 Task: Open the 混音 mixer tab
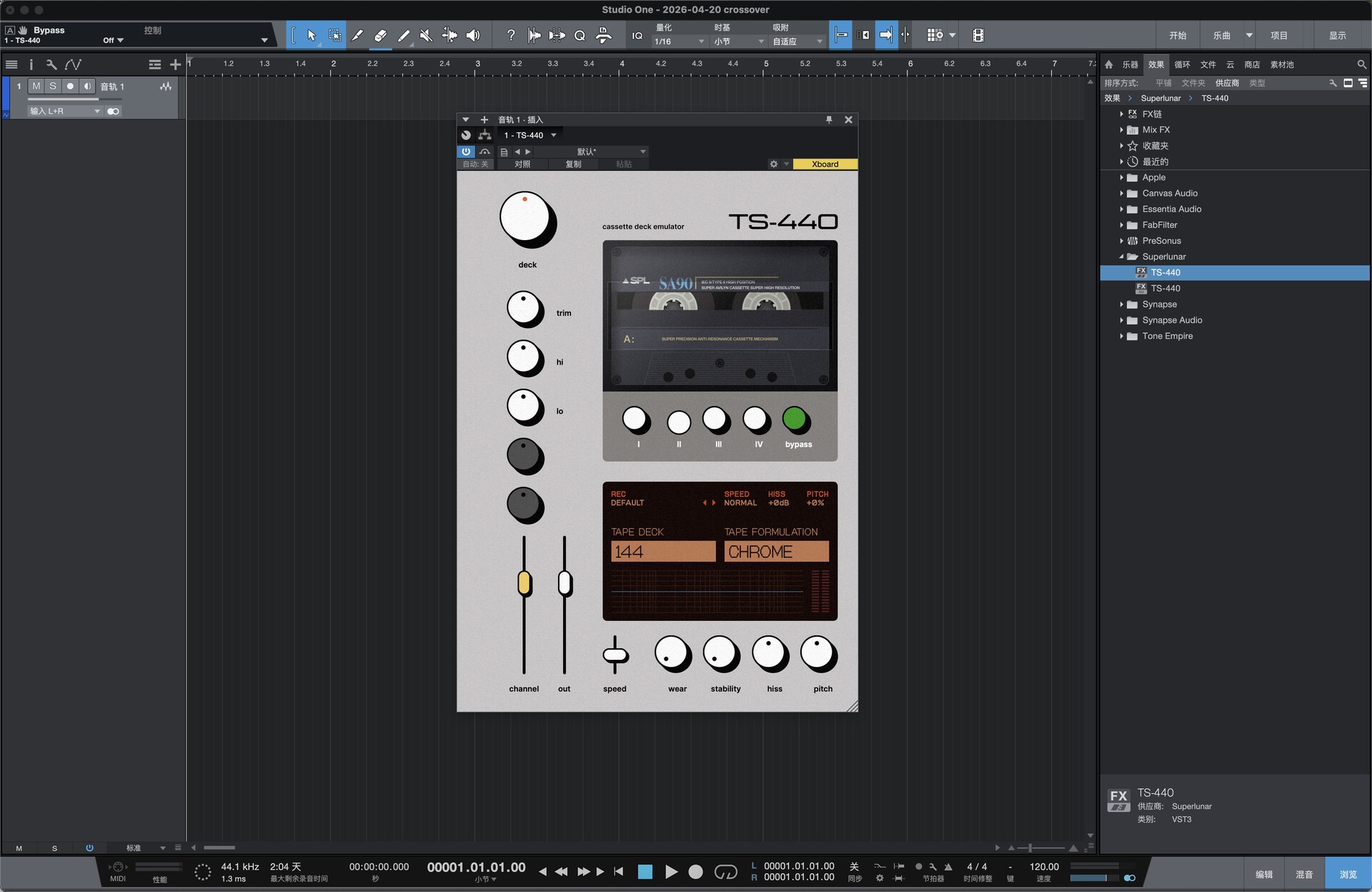[1304, 874]
